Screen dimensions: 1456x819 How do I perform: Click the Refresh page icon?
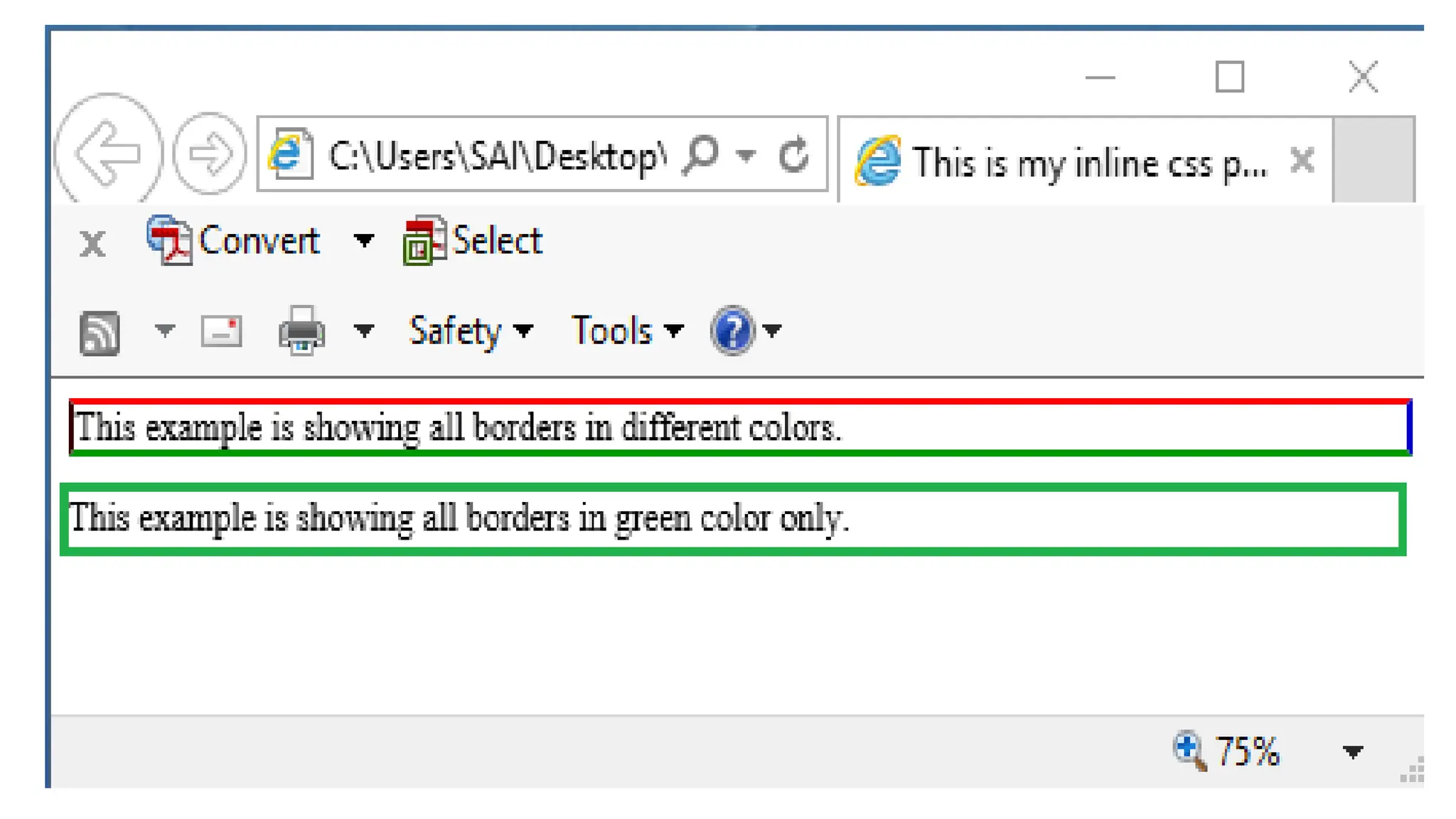tap(793, 155)
